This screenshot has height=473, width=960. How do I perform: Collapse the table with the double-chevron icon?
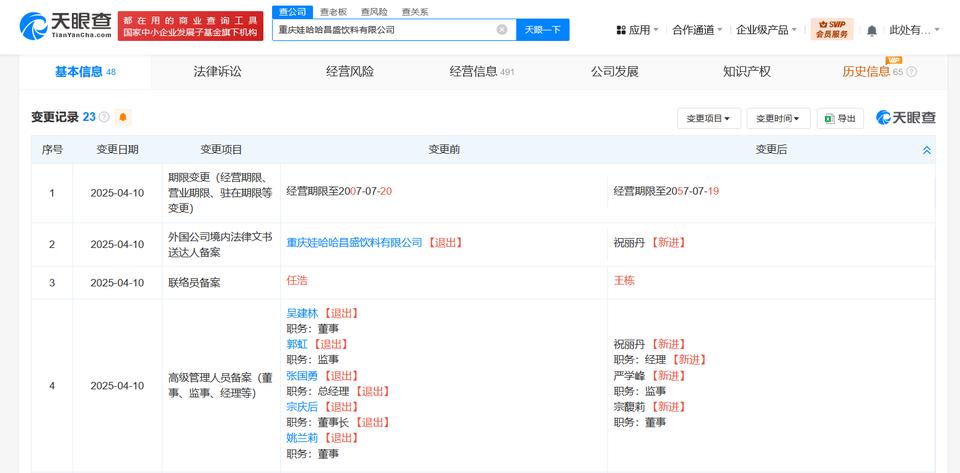click(926, 150)
